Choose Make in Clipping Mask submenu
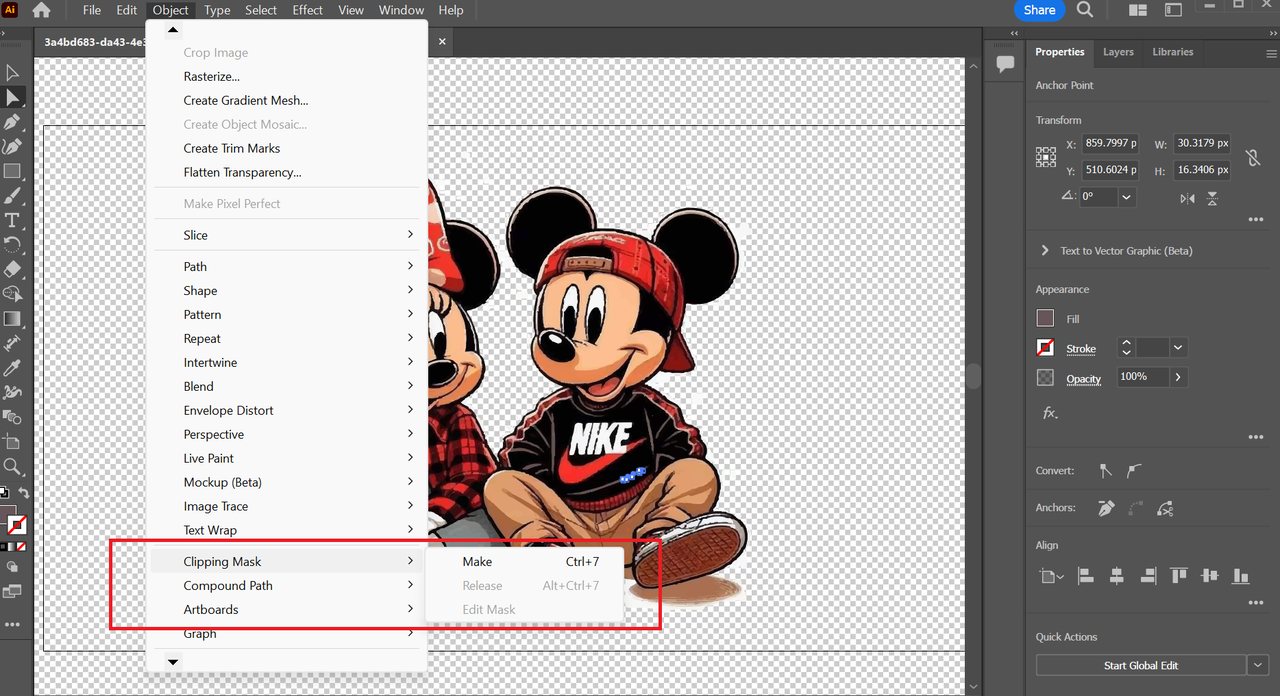The image size is (1280, 696). tap(525, 562)
